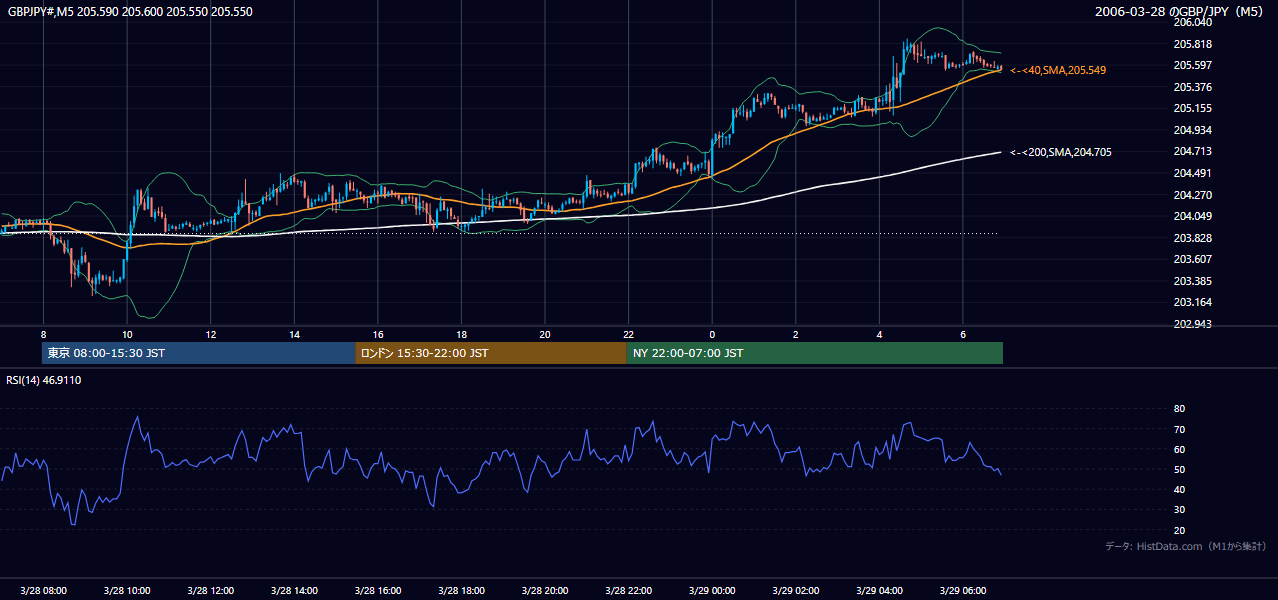Click the 204.713 price axis label

click(1194, 151)
